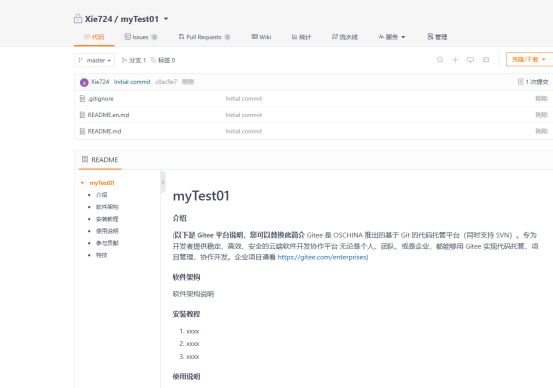Collapse the README outline sidebar handle
Screen dimensions: 553x388
click(x=163, y=182)
